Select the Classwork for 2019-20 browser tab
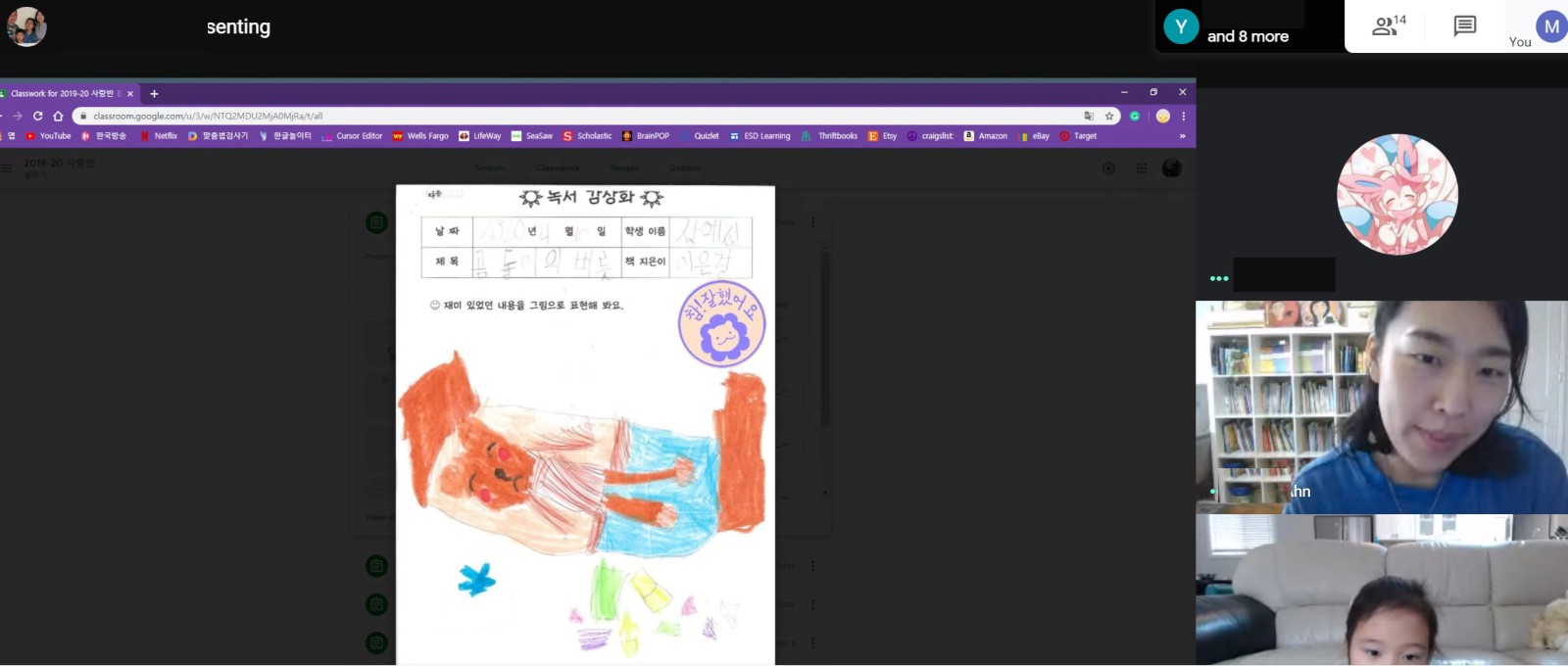1568x666 pixels. 65,94
